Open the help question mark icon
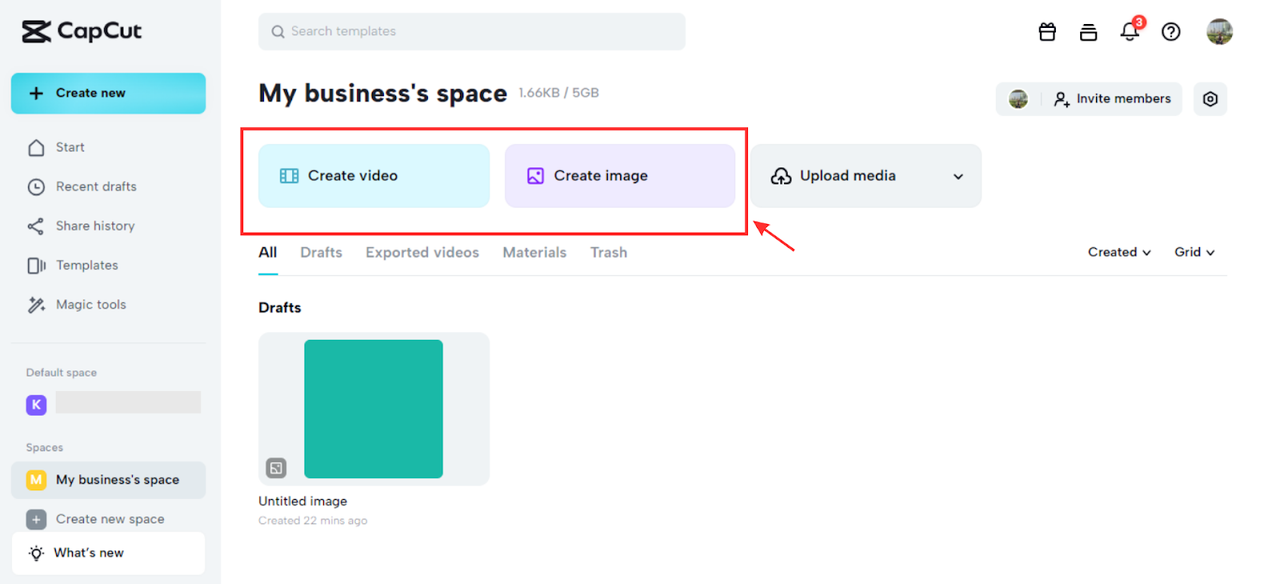1273x584 pixels. tap(1171, 31)
